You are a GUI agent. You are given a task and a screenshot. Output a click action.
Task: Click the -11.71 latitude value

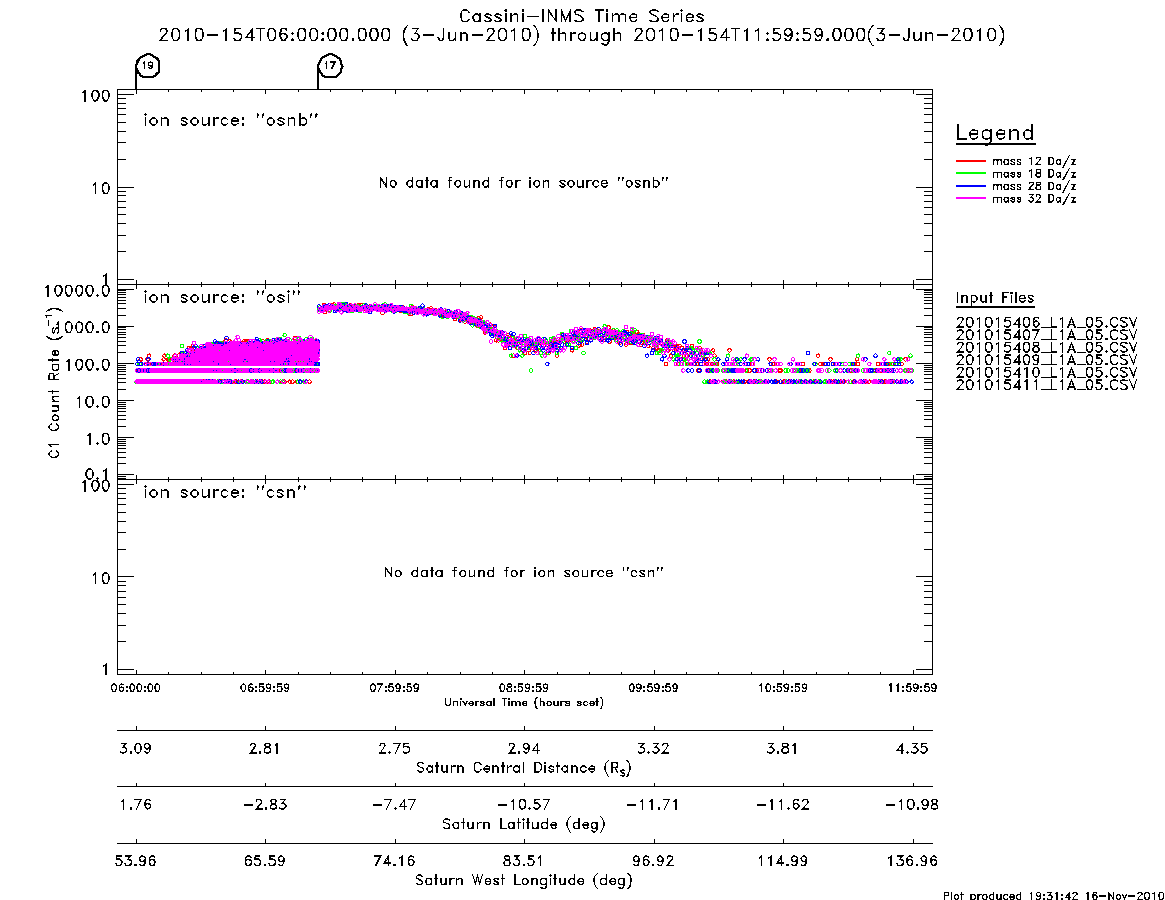(x=652, y=805)
